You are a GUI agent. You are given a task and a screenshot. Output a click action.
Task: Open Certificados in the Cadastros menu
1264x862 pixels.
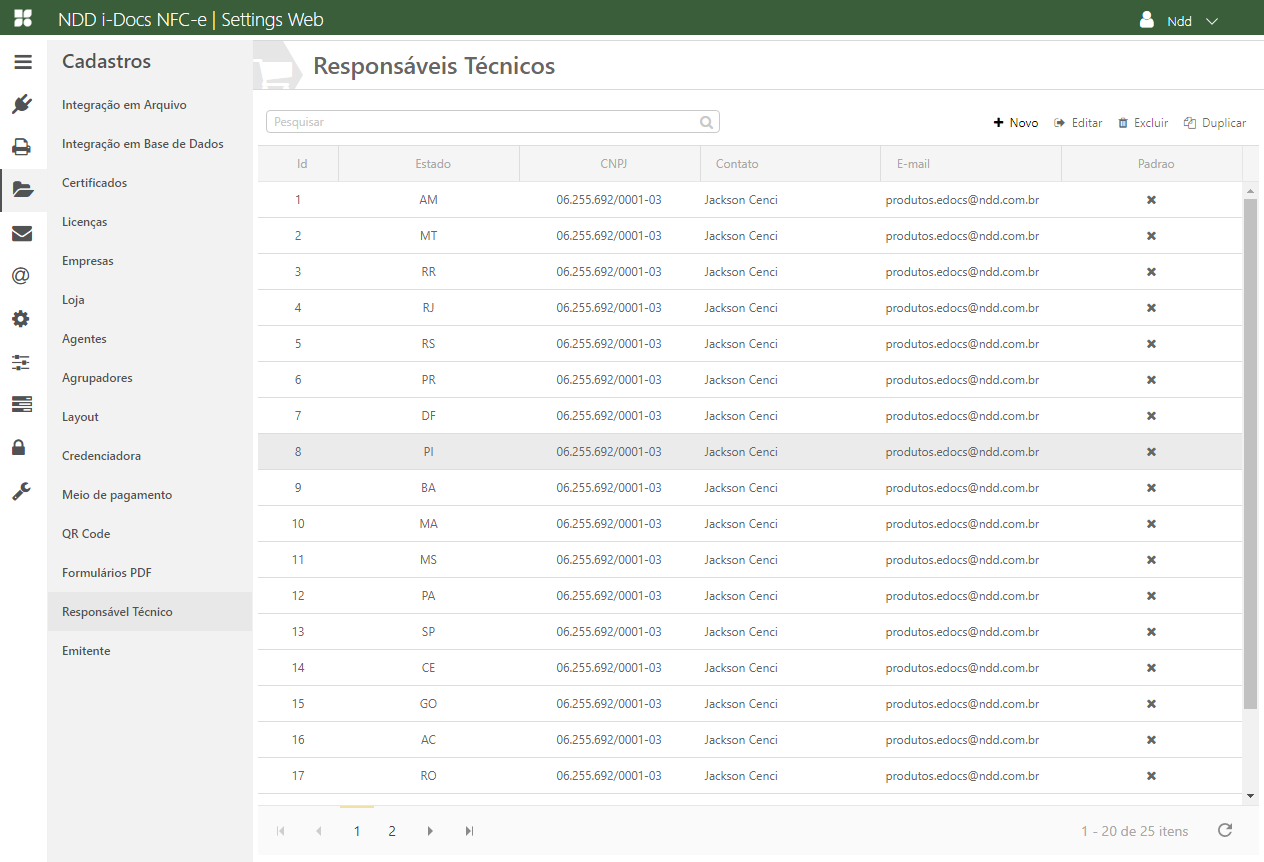[x=94, y=183]
